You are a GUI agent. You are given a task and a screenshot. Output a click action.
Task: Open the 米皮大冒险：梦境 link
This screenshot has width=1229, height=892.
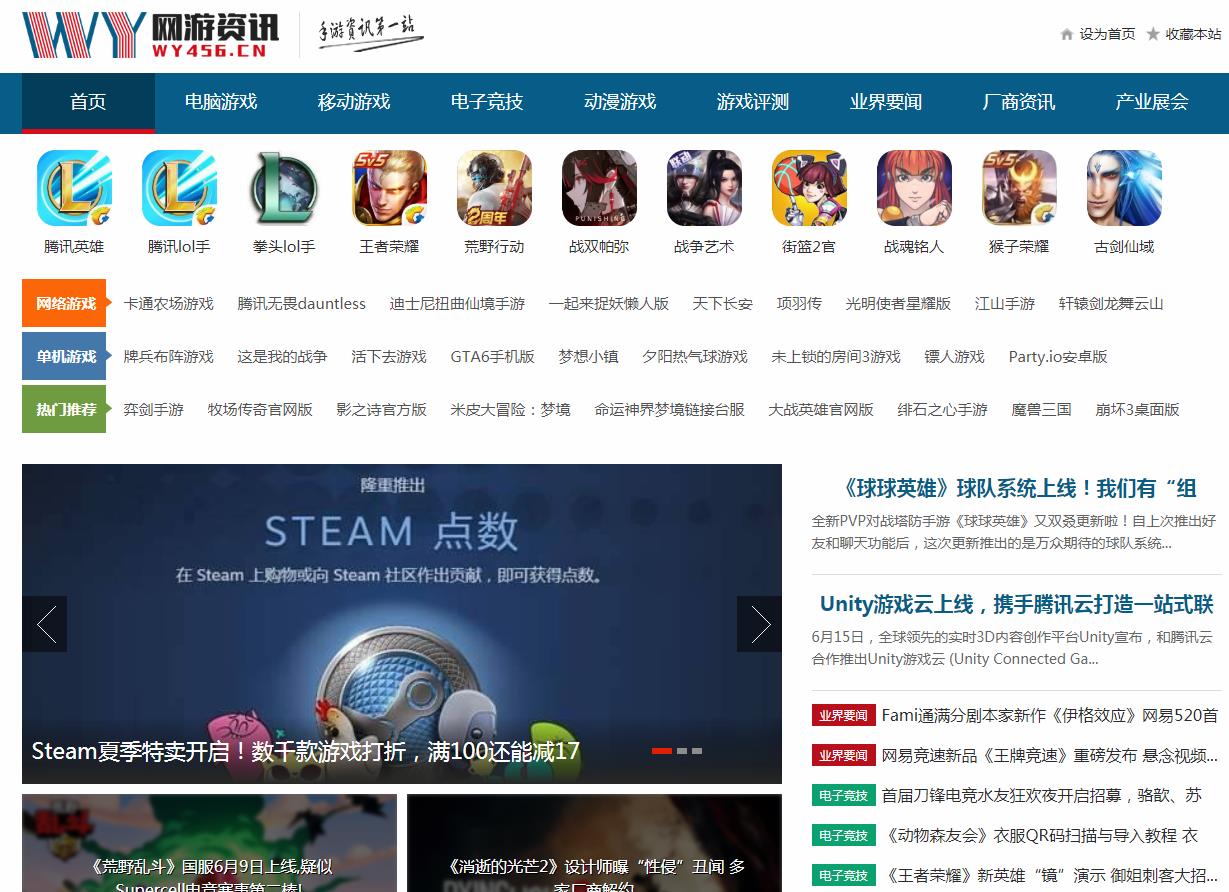tap(511, 410)
